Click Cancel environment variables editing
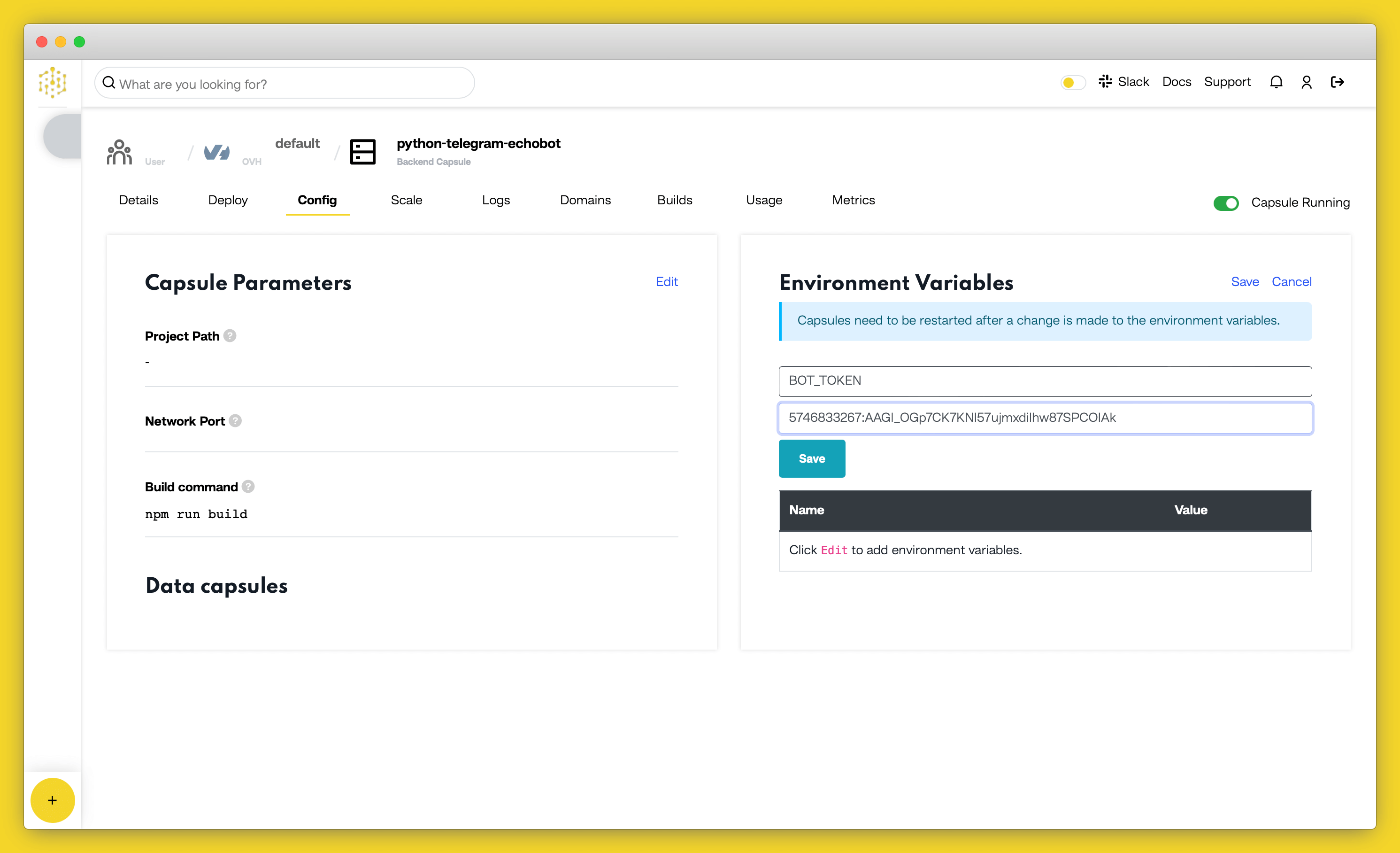 [x=1291, y=281]
